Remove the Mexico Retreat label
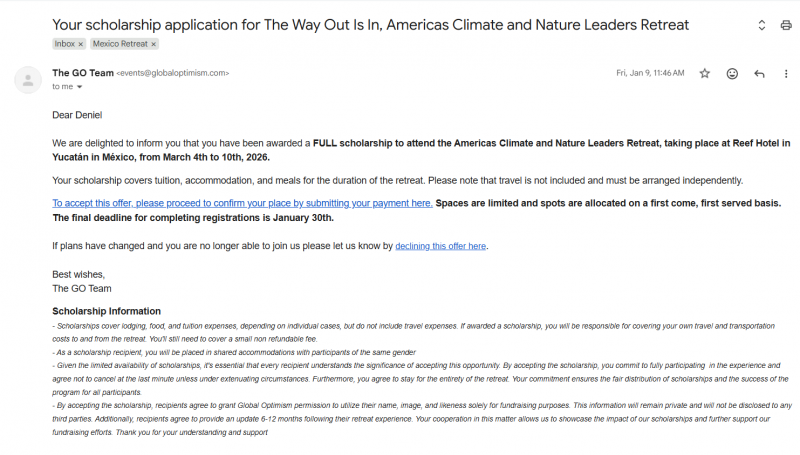 click(x=154, y=44)
